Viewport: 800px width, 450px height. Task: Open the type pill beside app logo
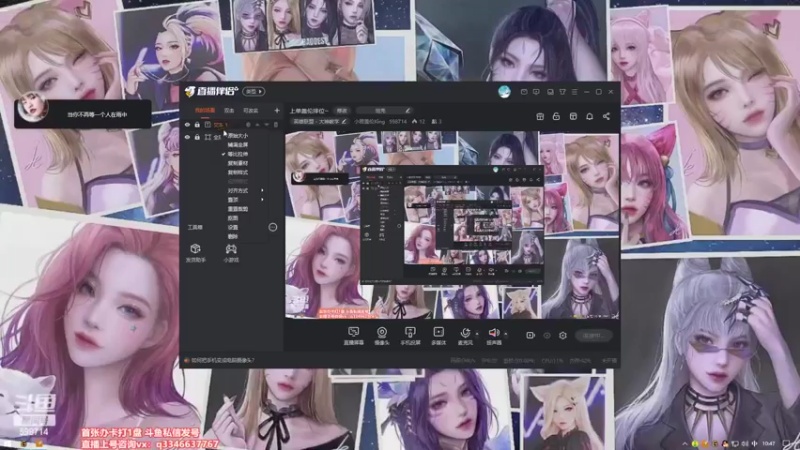[x=254, y=91]
